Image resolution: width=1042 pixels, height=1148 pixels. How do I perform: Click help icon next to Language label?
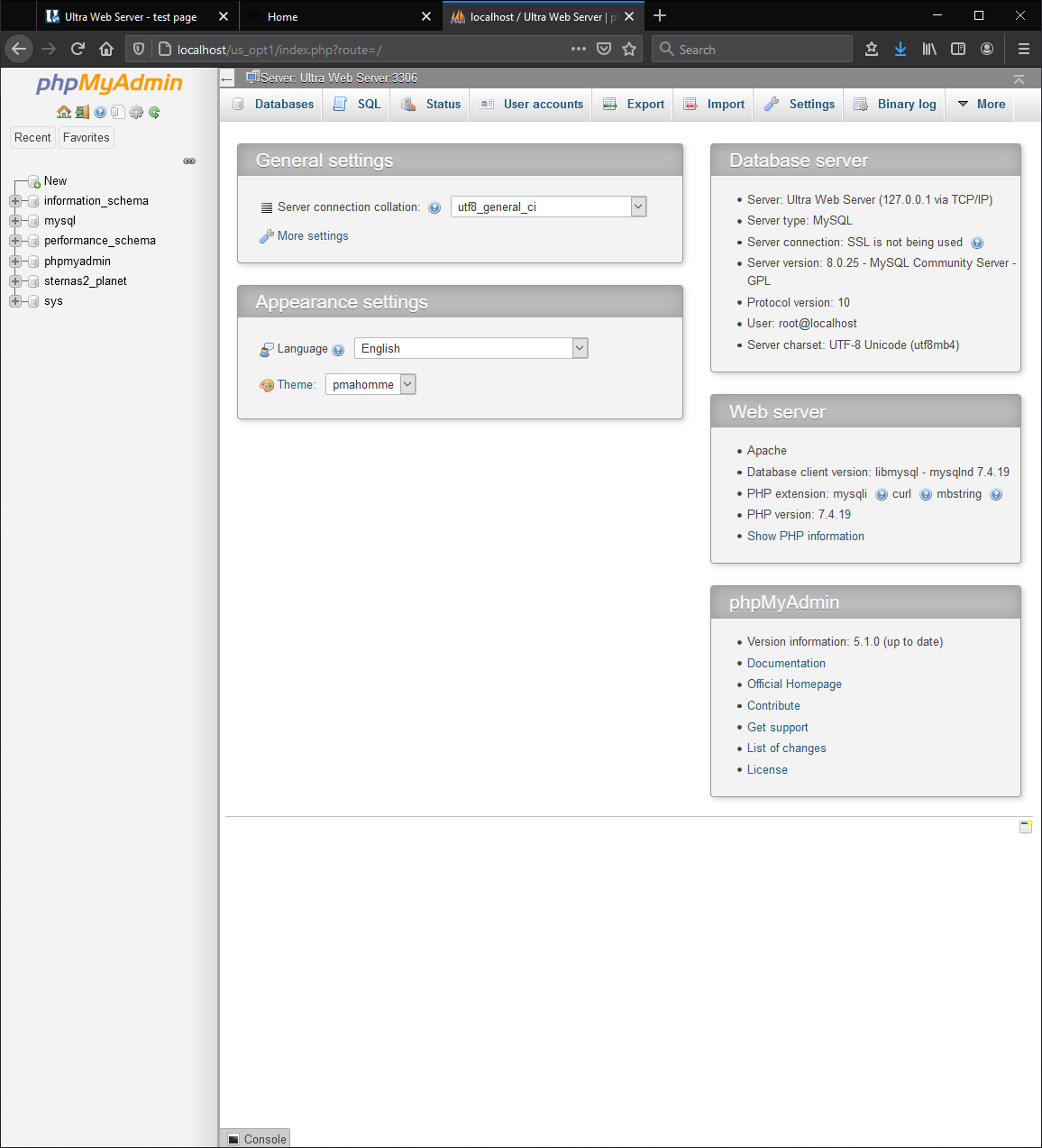[338, 350]
